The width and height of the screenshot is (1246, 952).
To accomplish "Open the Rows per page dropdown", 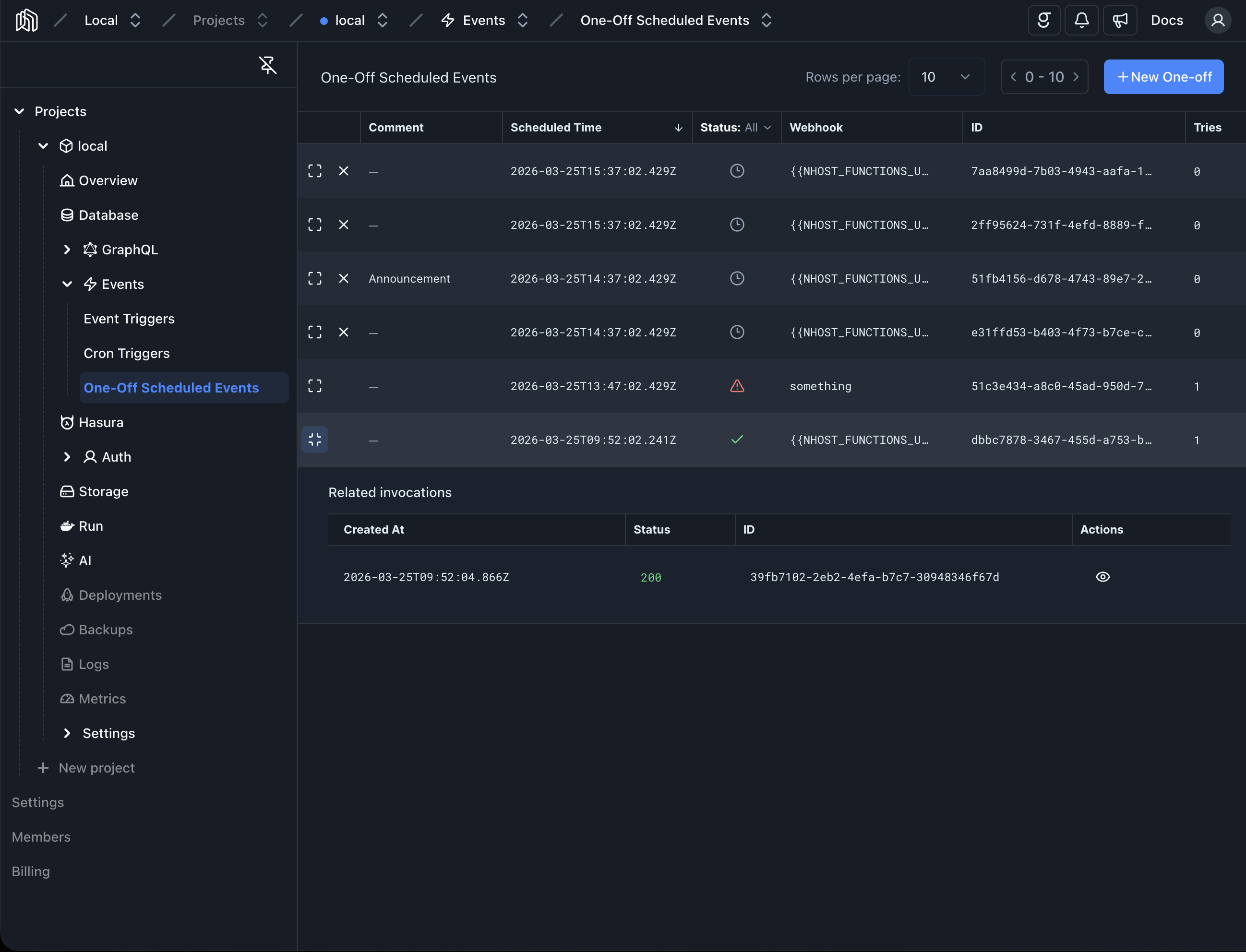I will coord(946,77).
